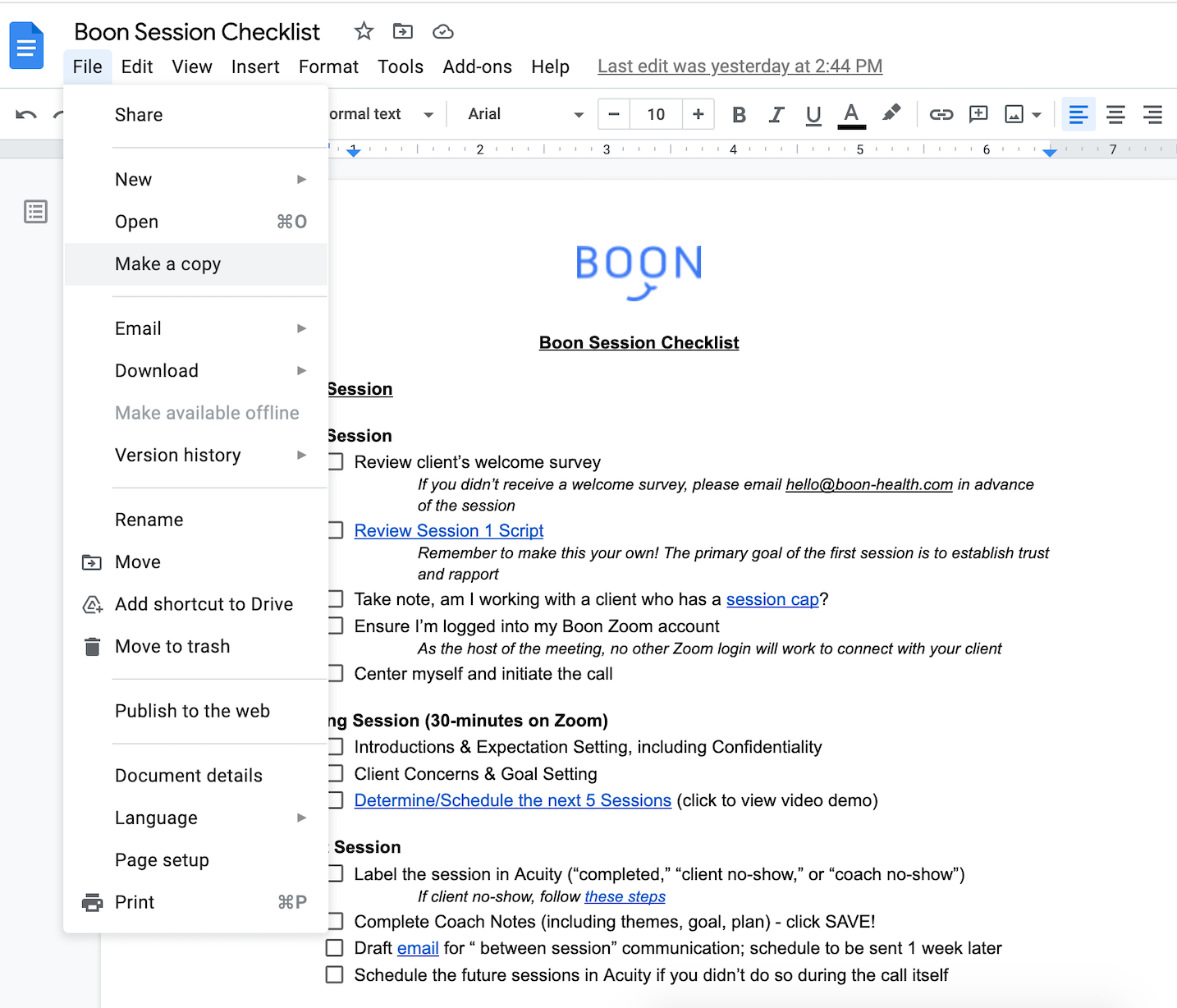
Task: Check the Center myself and initiate call box
Action: coord(335,674)
